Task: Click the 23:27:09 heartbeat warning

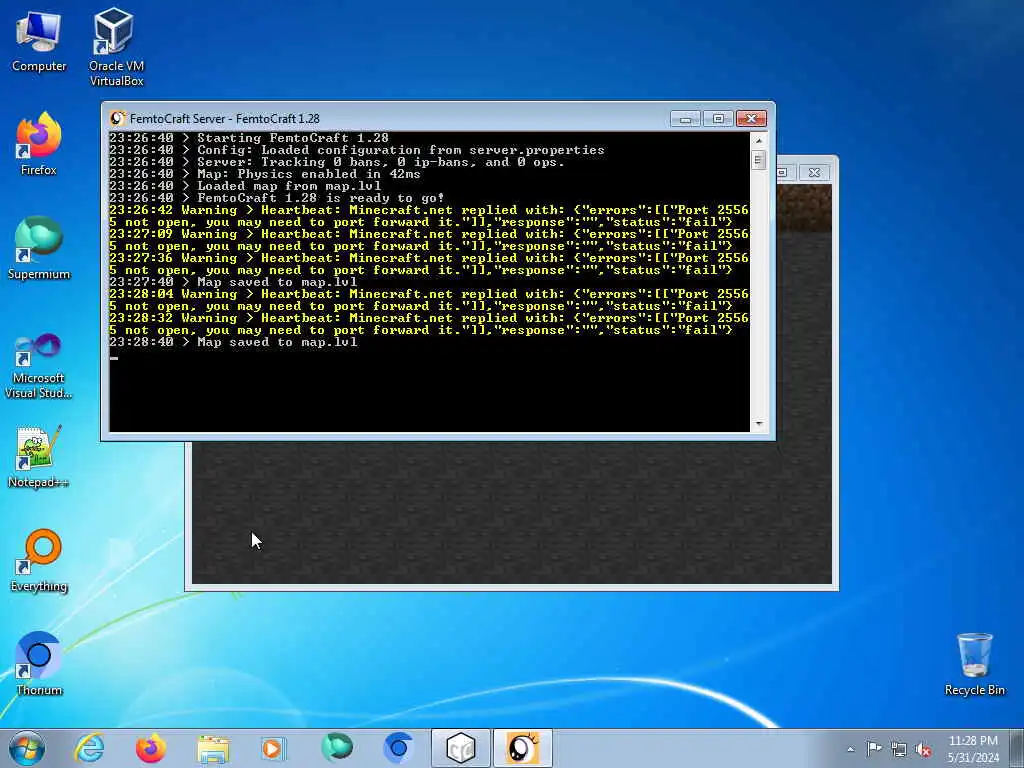Action: 428,240
